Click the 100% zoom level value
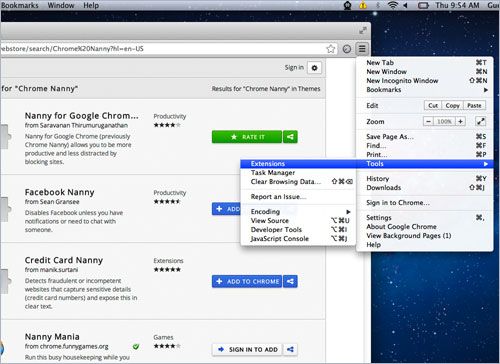Screen dimensions: 500x364 (x=444, y=121)
